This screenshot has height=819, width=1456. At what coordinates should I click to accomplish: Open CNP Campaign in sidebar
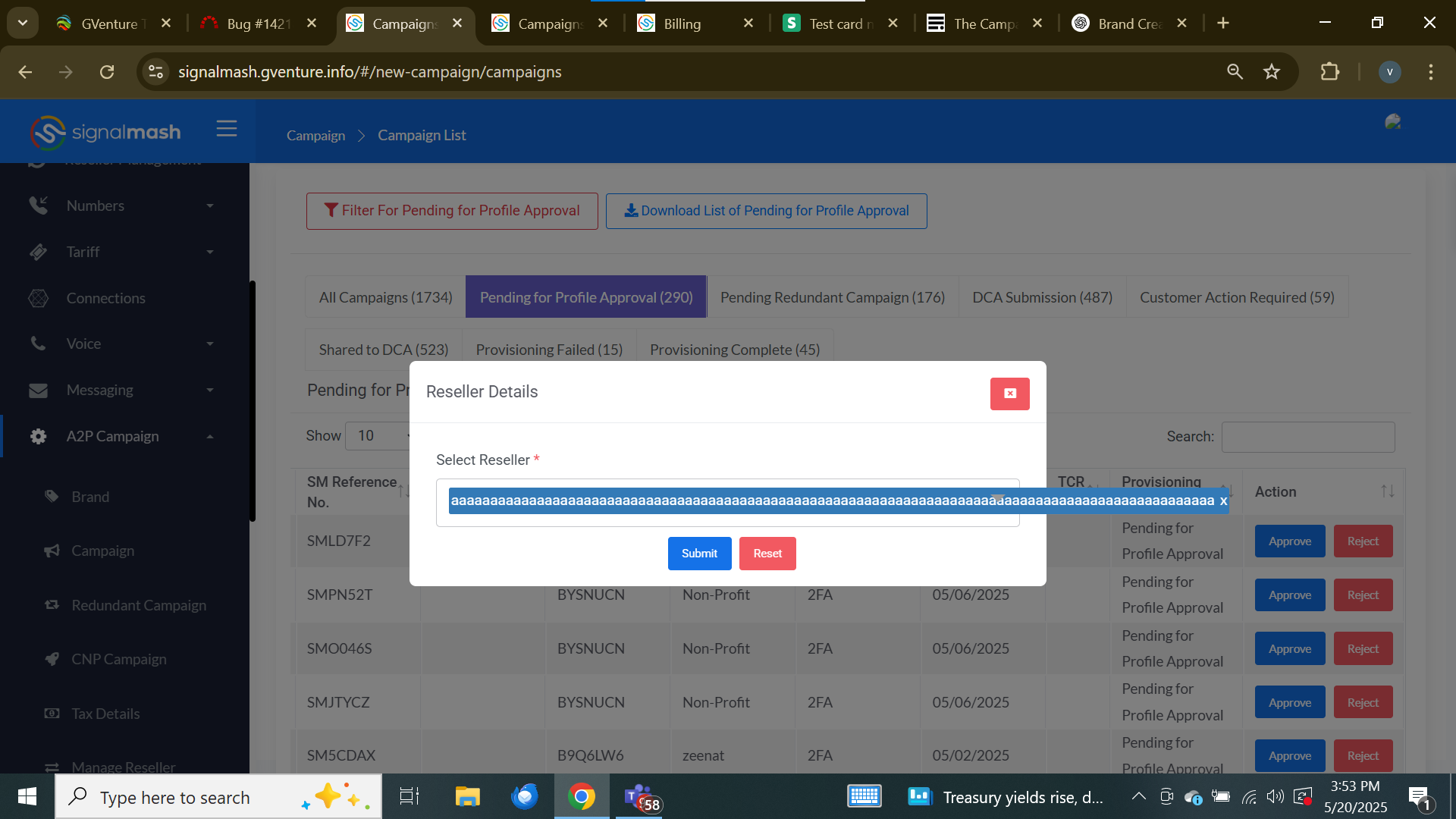click(x=119, y=659)
